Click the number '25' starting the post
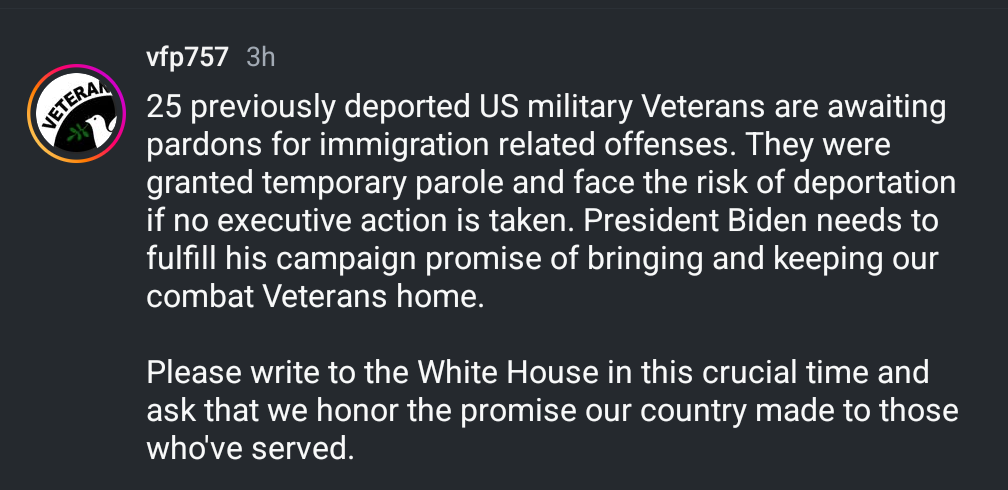 [x=164, y=107]
